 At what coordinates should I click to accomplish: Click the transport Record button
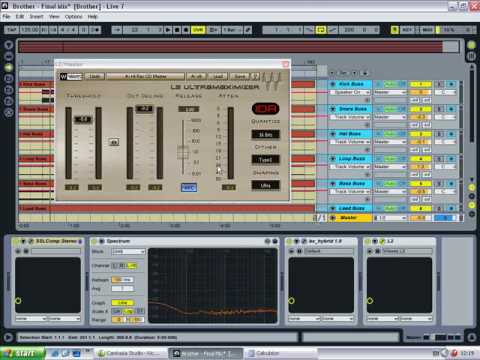pos(186,30)
